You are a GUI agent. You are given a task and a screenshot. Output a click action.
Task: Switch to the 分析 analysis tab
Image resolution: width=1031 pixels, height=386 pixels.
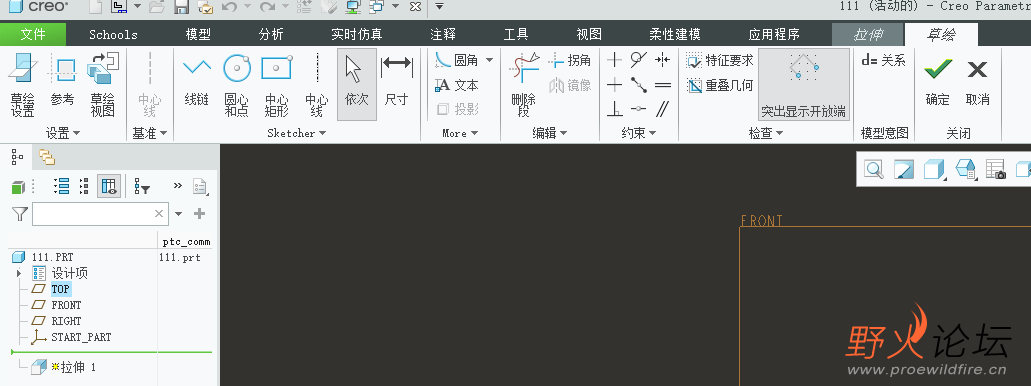click(271, 34)
